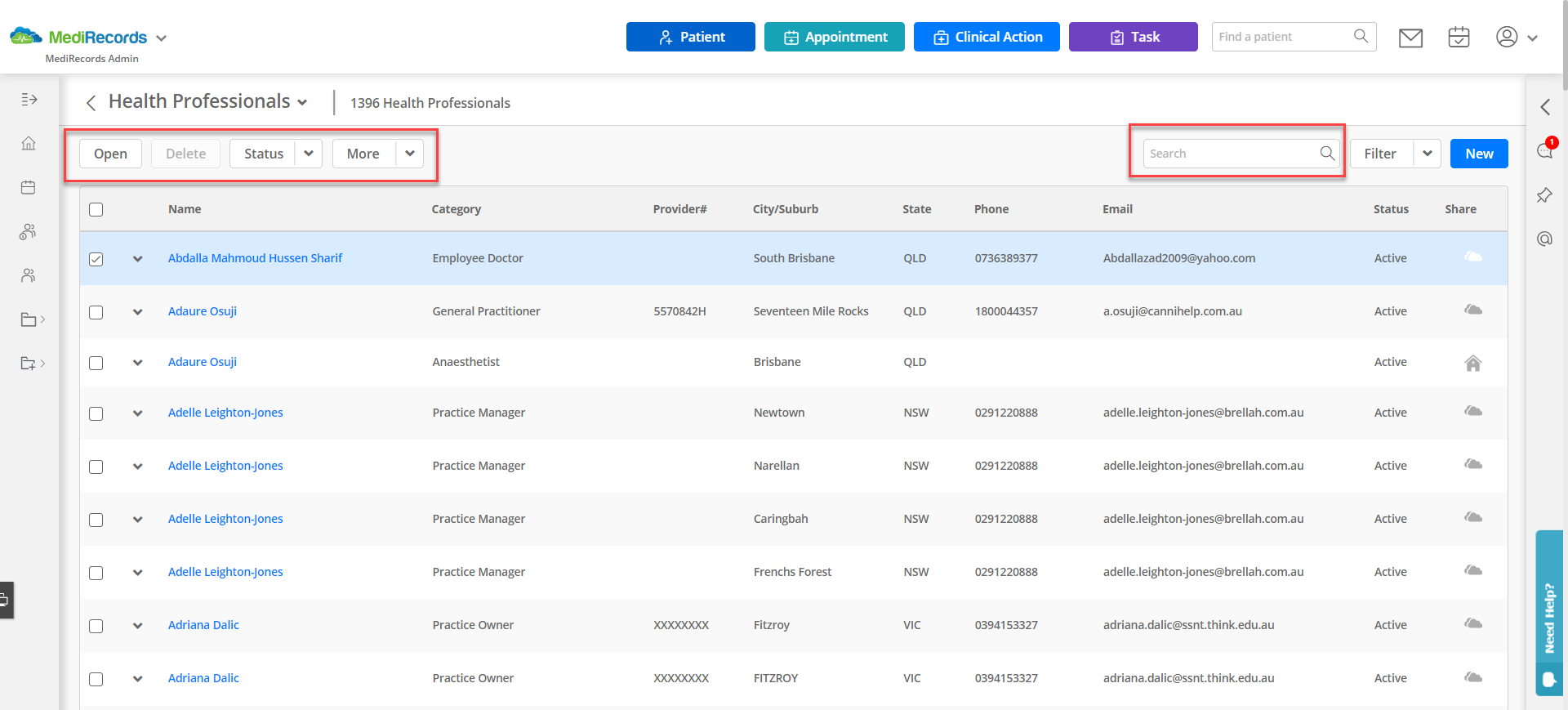Viewport: 1568px width, 710px height.
Task: Check the Adaure Osuji Anaesthetist checkbox
Action: (x=96, y=363)
